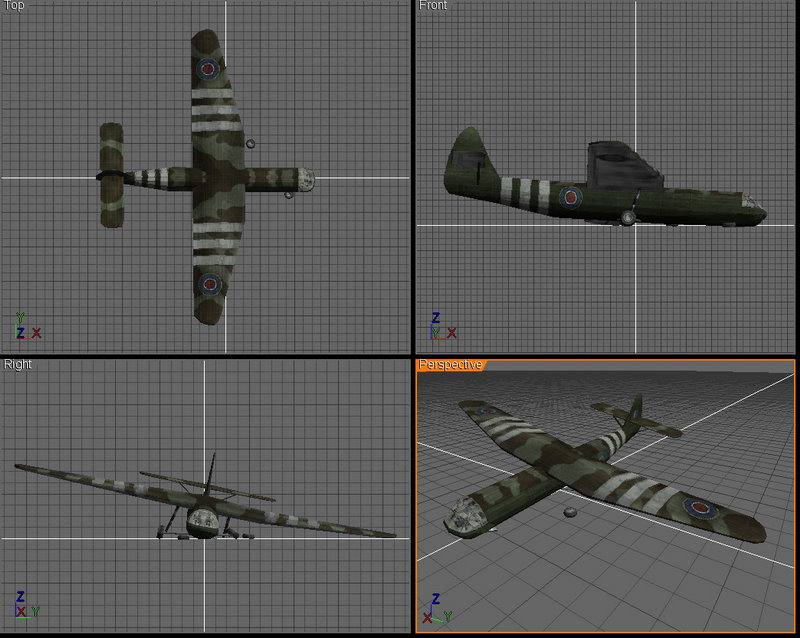Select the small sphere near wing in Top view

251,144
